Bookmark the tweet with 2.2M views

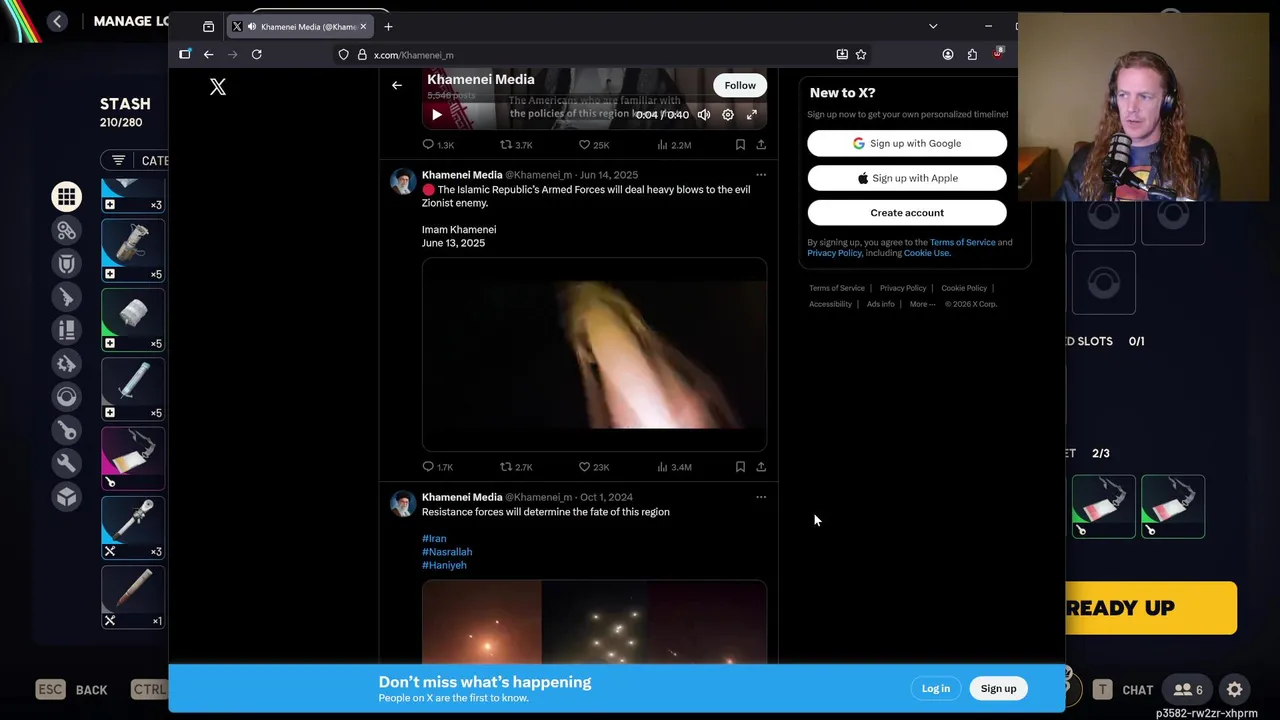pos(740,145)
